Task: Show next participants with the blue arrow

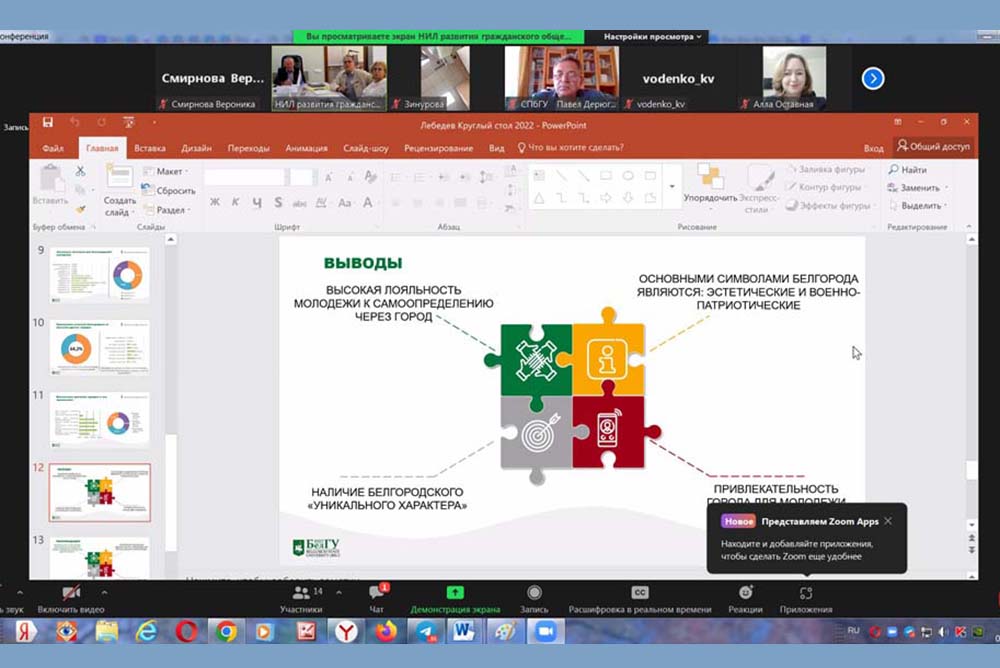Action: tap(873, 78)
